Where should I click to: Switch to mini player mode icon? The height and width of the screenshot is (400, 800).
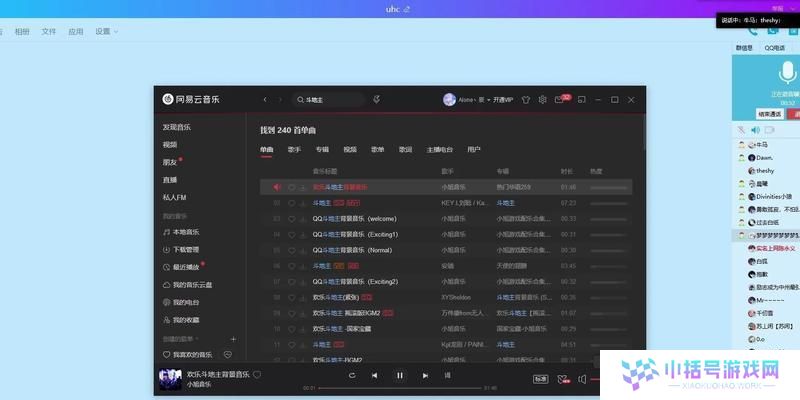click(x=581, y=99)
